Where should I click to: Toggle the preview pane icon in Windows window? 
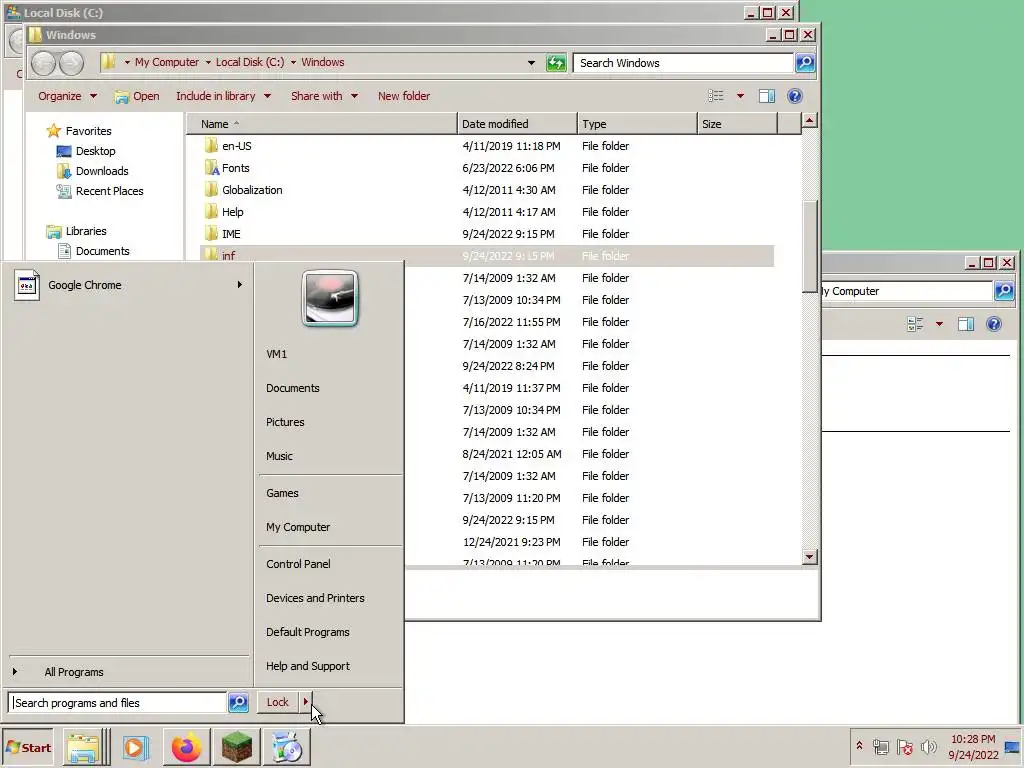767,96
